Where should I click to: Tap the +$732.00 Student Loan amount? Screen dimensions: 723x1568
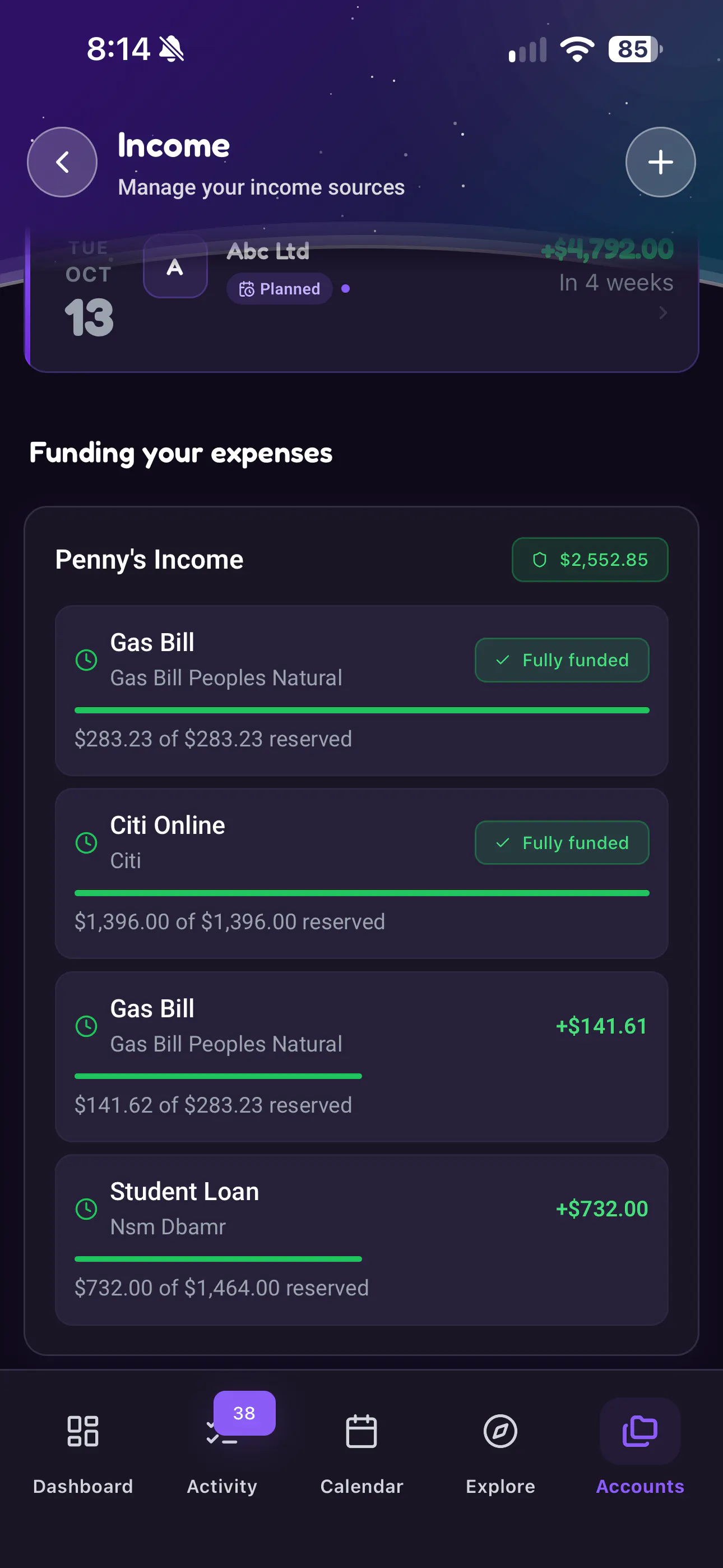click(601, 1209)
